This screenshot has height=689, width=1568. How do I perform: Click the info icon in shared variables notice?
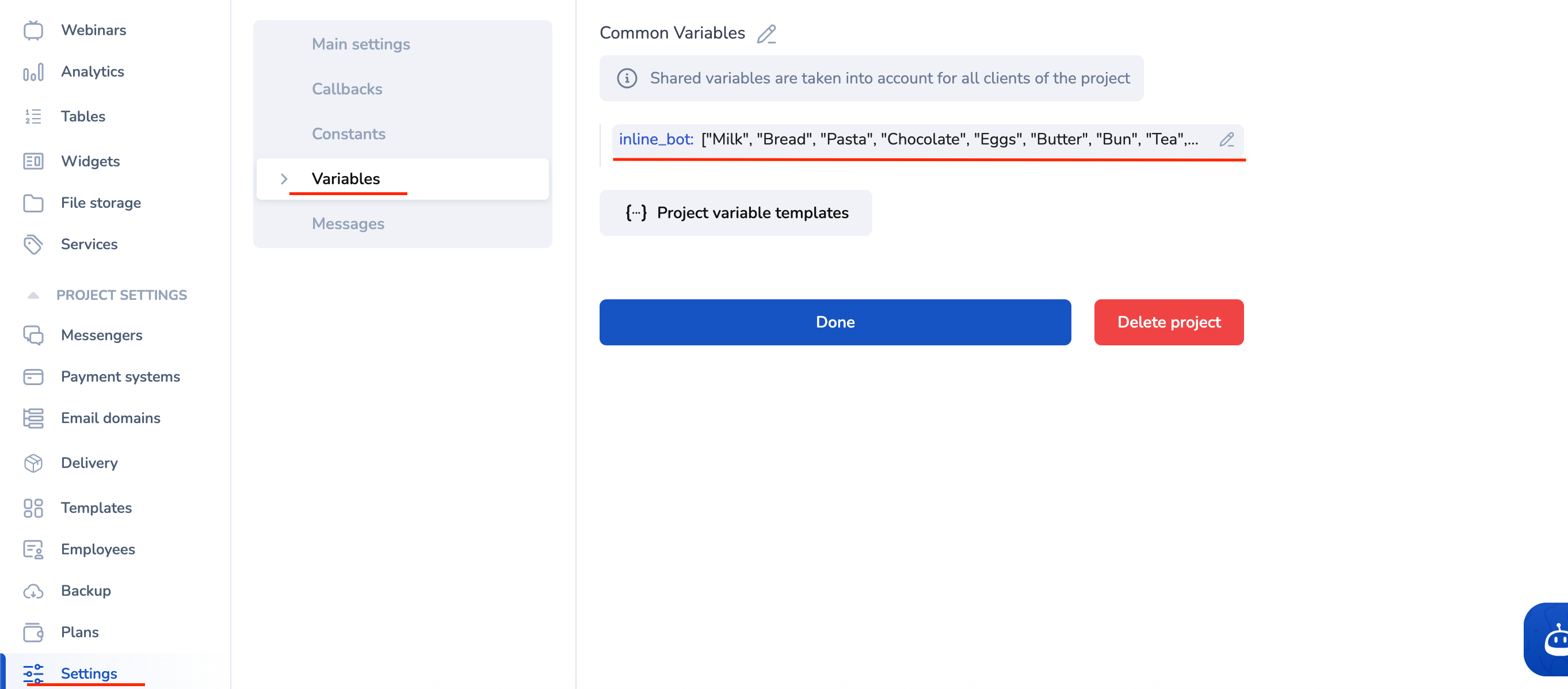627,78
